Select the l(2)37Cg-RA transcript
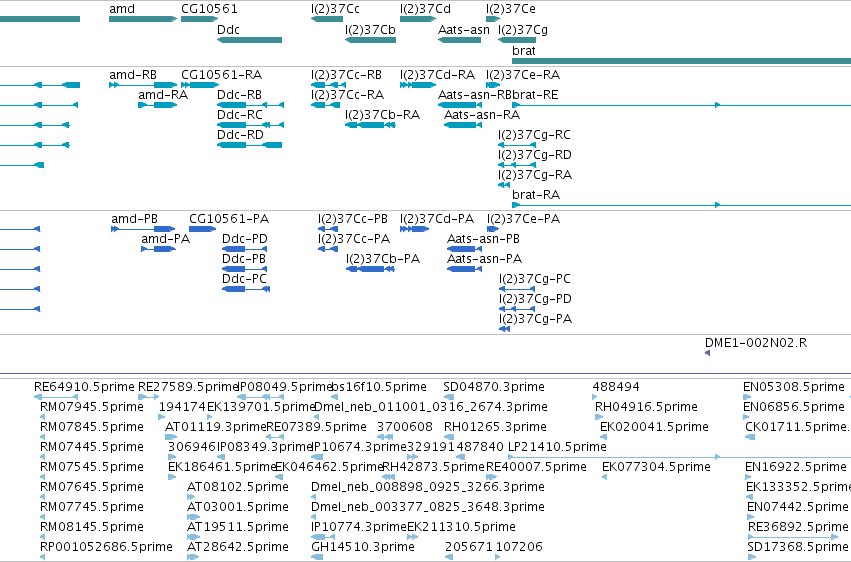This screenshot has width=851, height=562. [504, 185]
